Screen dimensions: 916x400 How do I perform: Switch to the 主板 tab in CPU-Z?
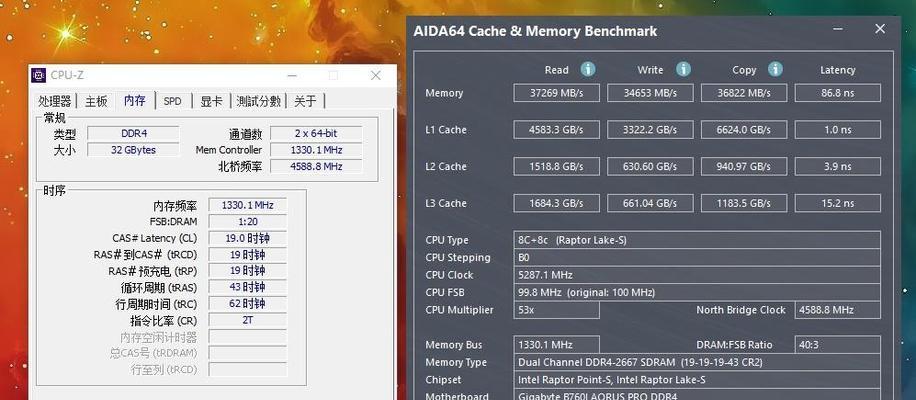(x=96, y=101)
